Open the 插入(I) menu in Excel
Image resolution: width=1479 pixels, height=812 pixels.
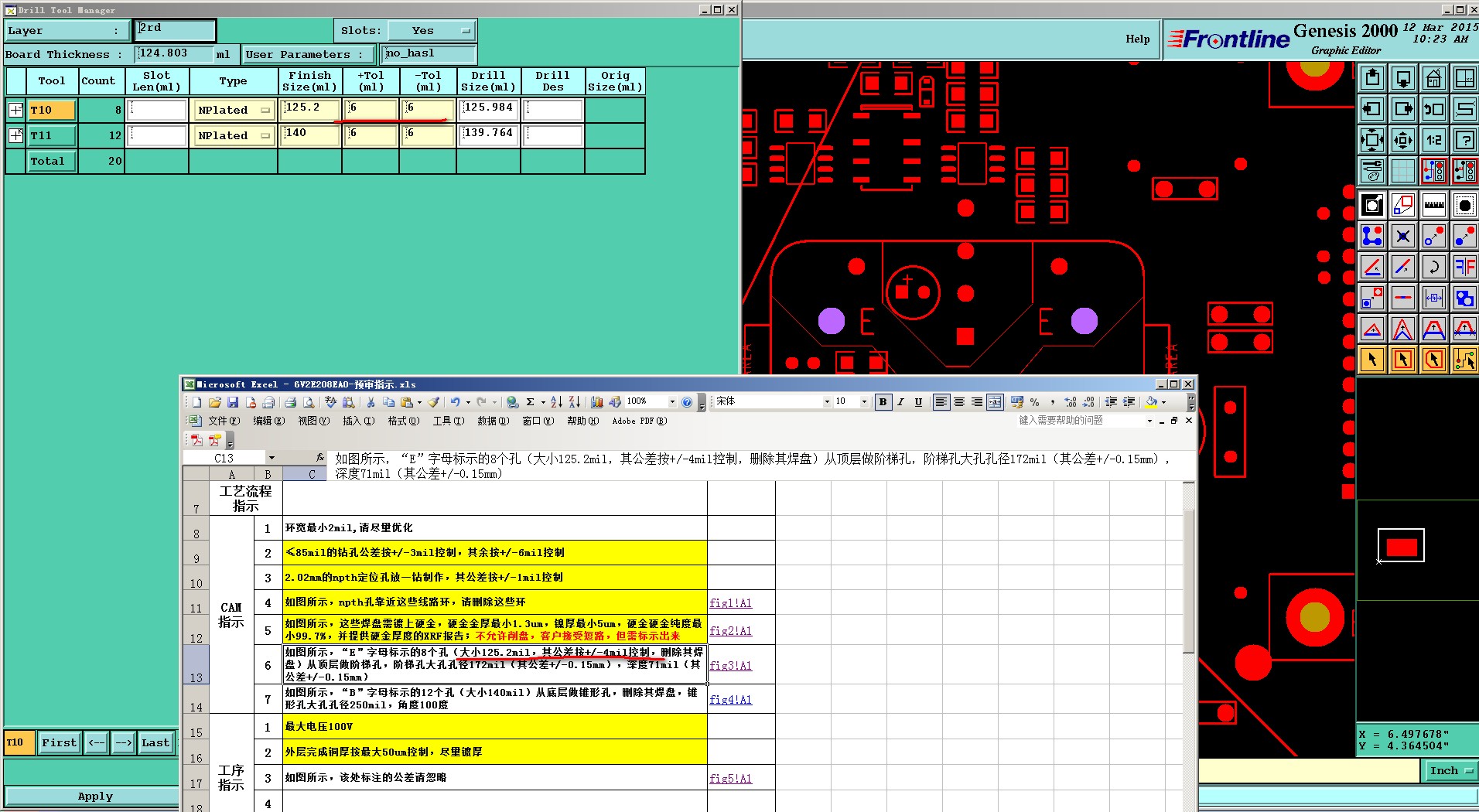tap(358, 421)
